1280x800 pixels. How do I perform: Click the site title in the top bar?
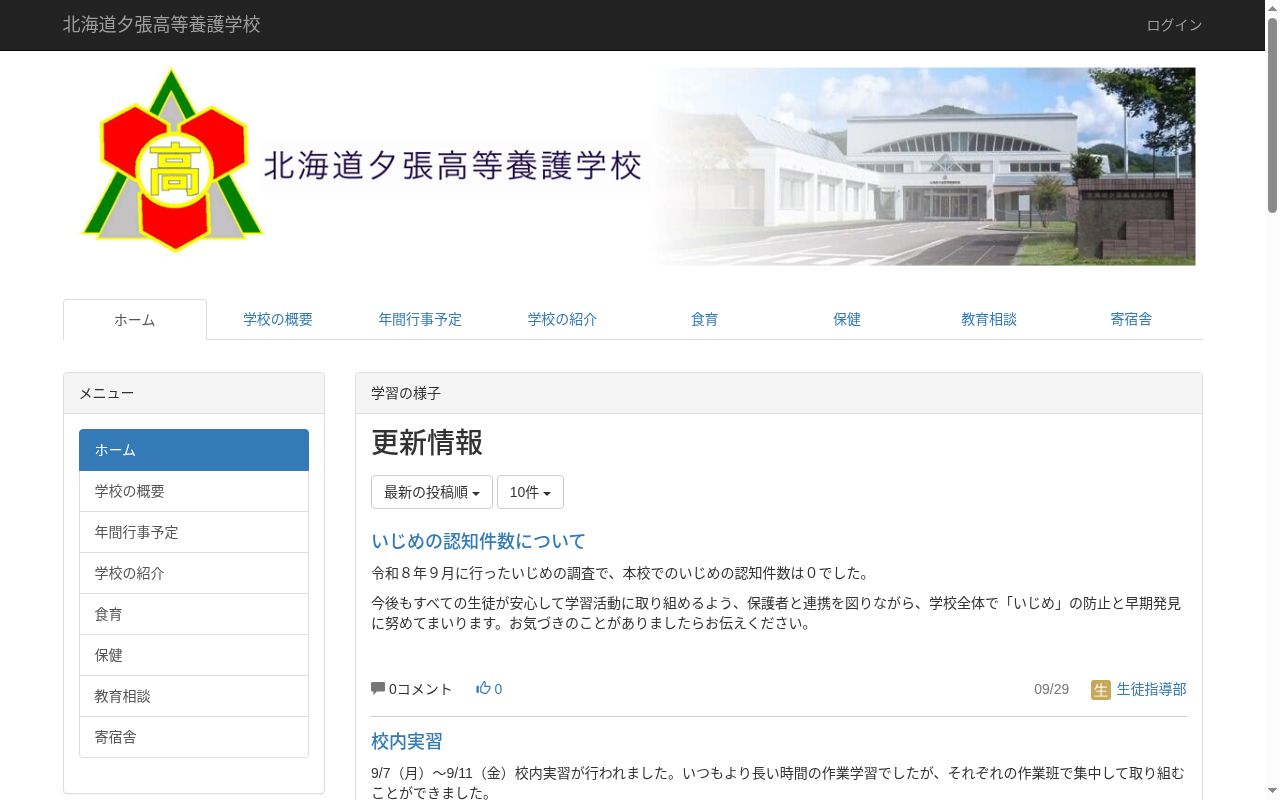[x=162, y=25]
